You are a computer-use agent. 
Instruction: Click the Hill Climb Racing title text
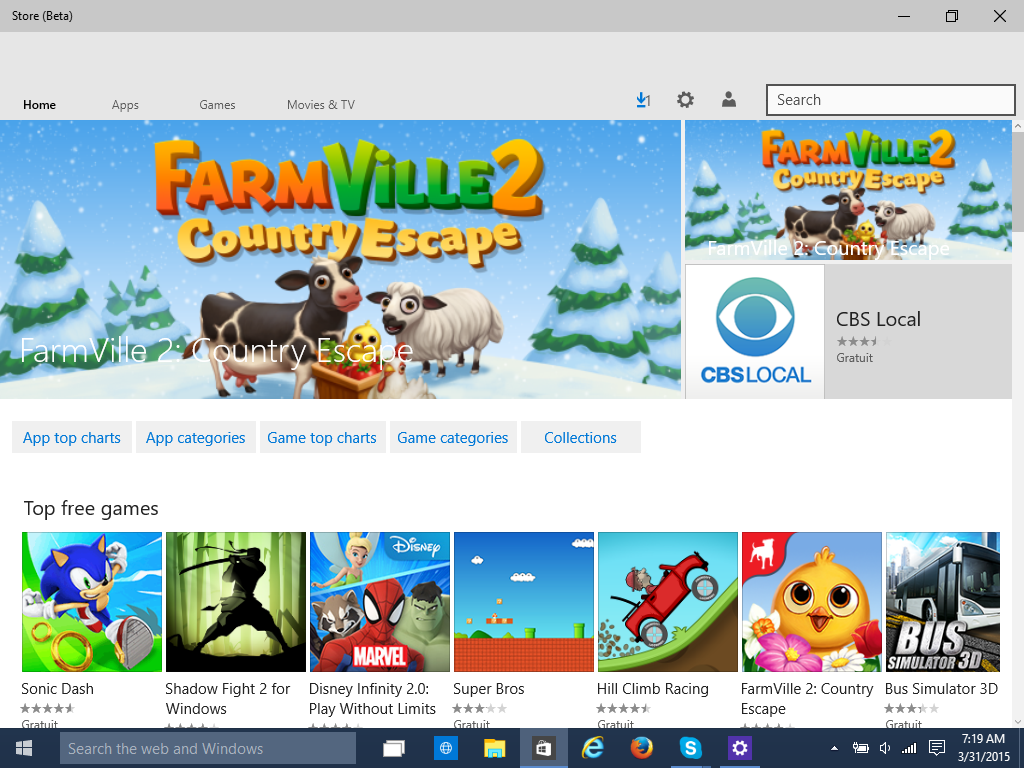click(652, 689)
